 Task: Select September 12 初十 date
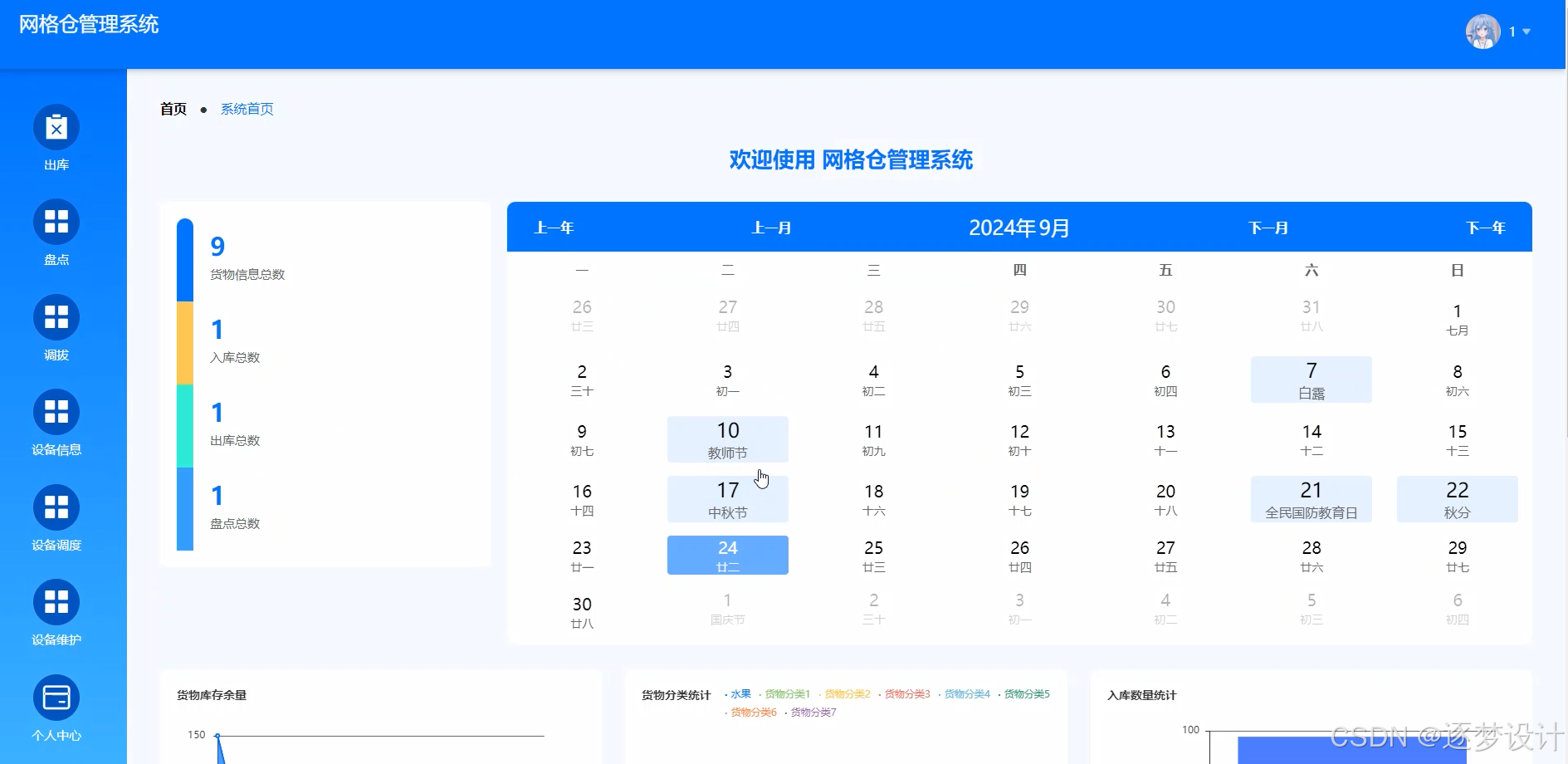[x=1019, y=439]
